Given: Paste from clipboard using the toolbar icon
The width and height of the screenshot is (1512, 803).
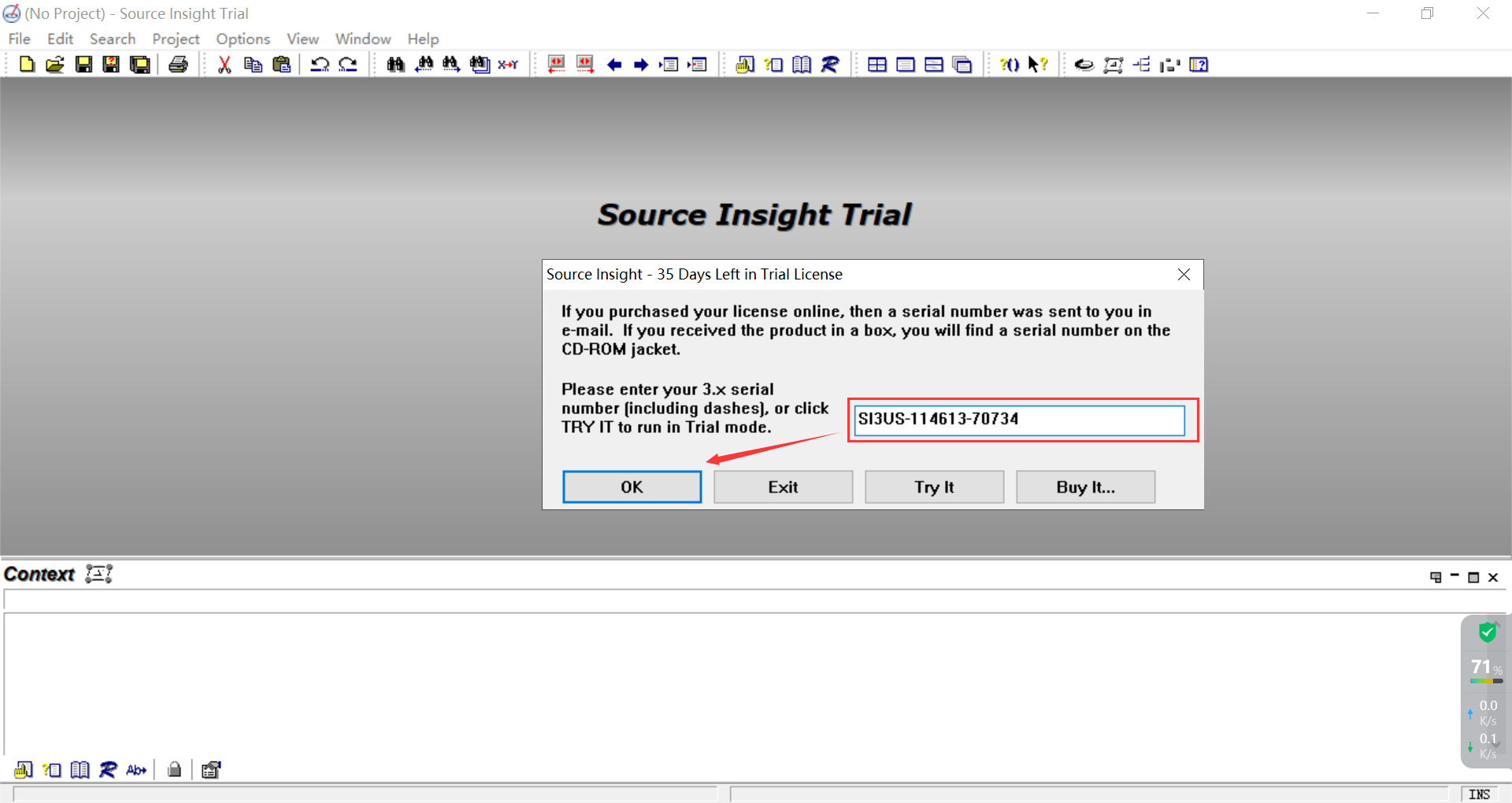Looking at the screenshot, I should (x=281, y=65).
